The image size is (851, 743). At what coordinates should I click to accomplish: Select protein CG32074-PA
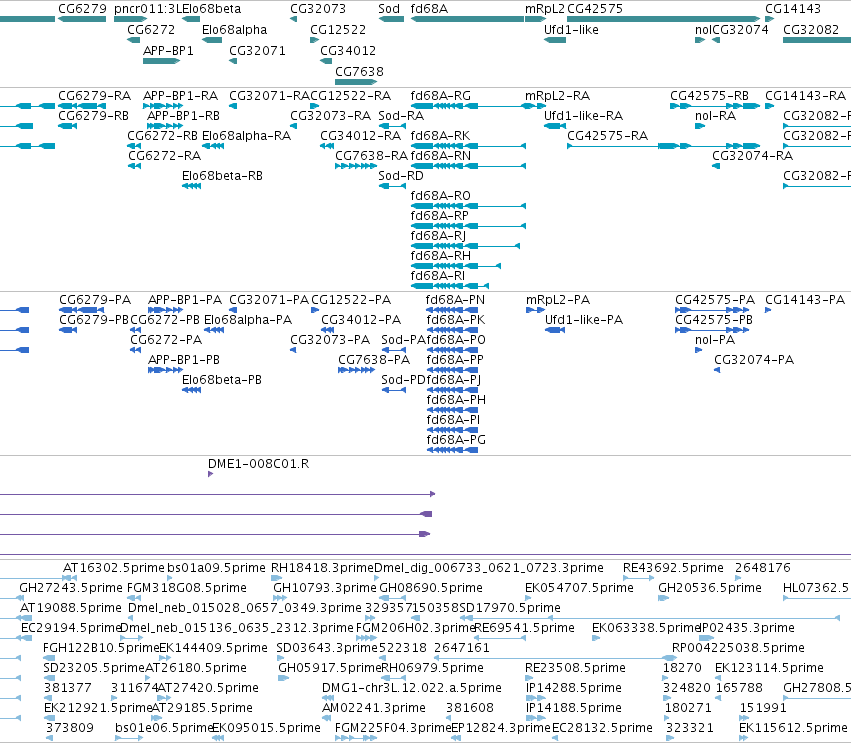pos(754,360)
